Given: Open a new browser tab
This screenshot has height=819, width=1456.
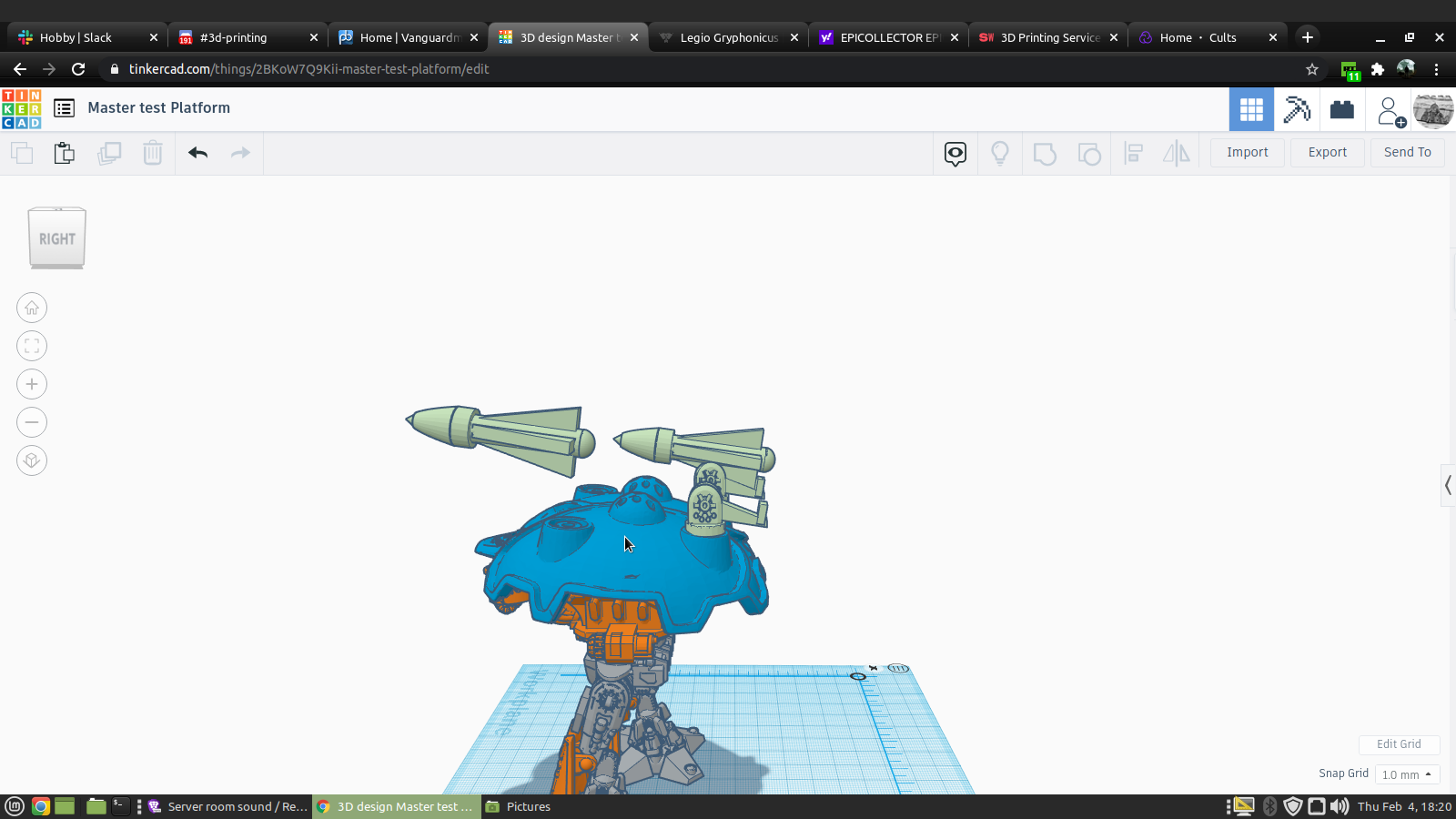Looking at the screenshot, I should [x=1308, y=37].
